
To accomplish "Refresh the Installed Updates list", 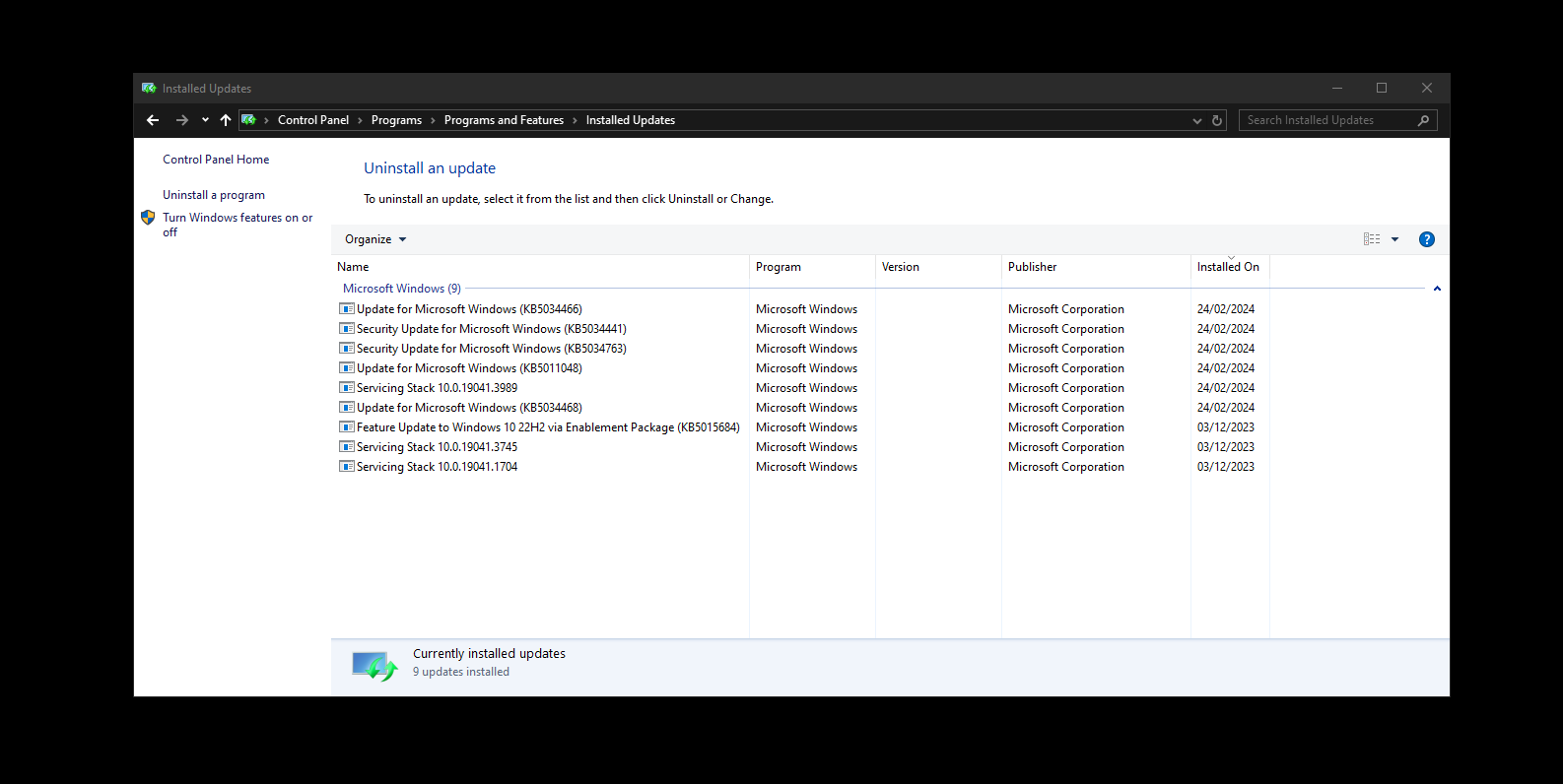I will [x=1217, y=120].
